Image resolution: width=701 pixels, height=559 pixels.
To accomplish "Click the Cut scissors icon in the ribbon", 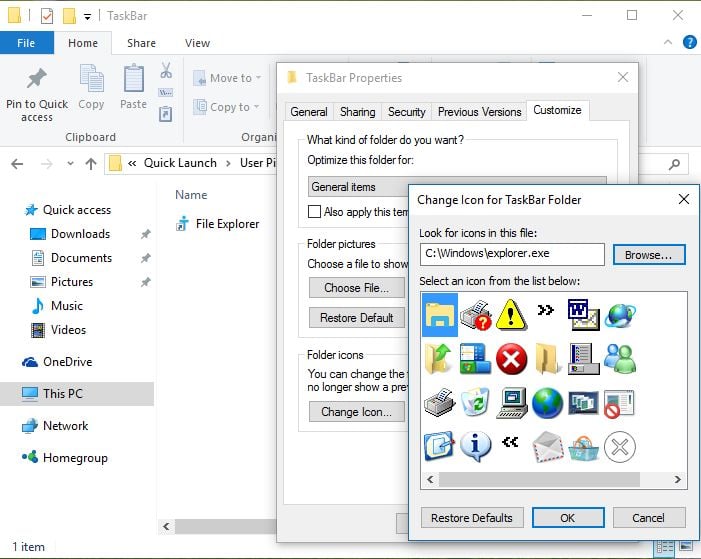I will coord(166,70).
